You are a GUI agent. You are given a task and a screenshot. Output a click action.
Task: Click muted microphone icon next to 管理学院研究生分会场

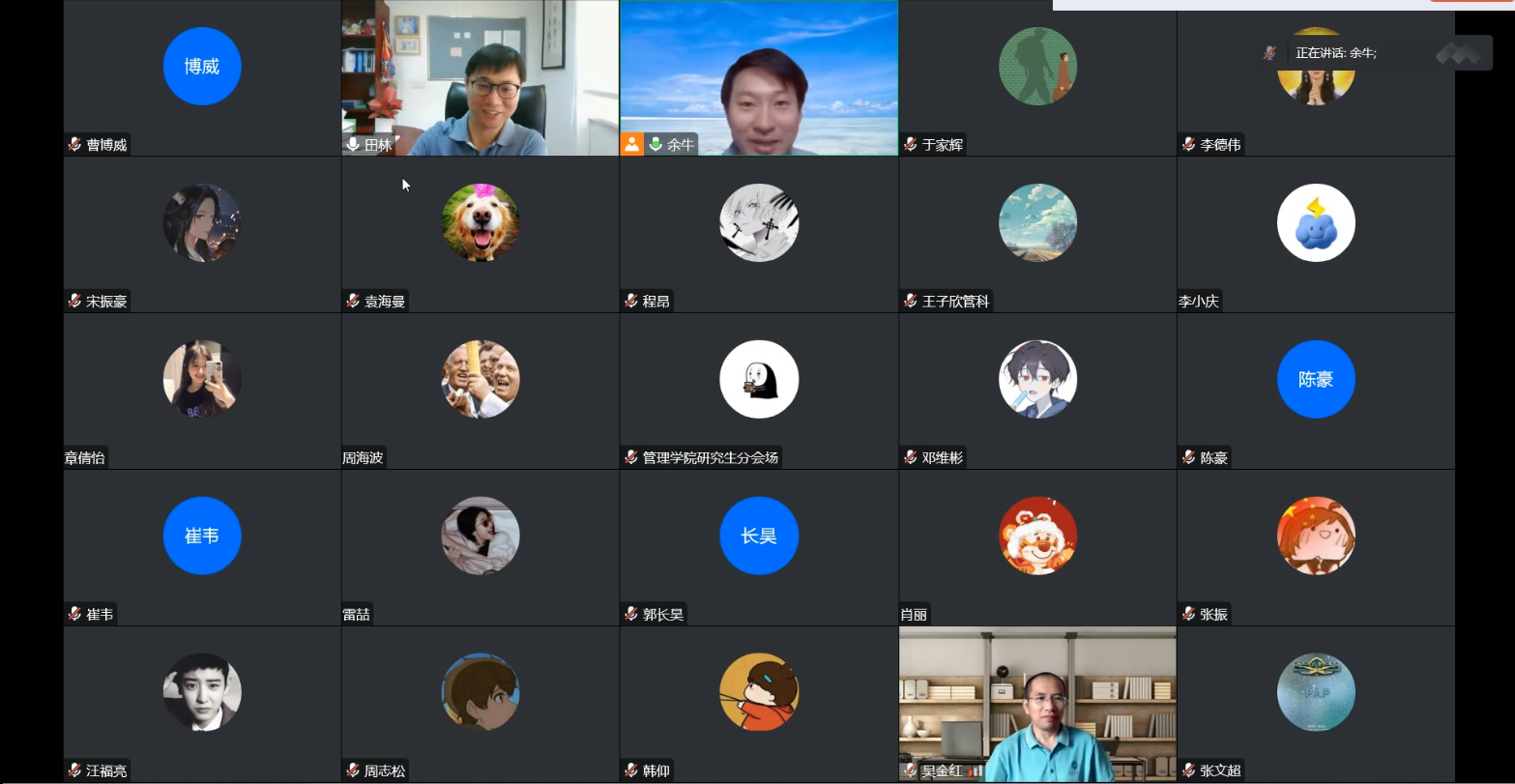pyautogui.click(x=631, y=457)
